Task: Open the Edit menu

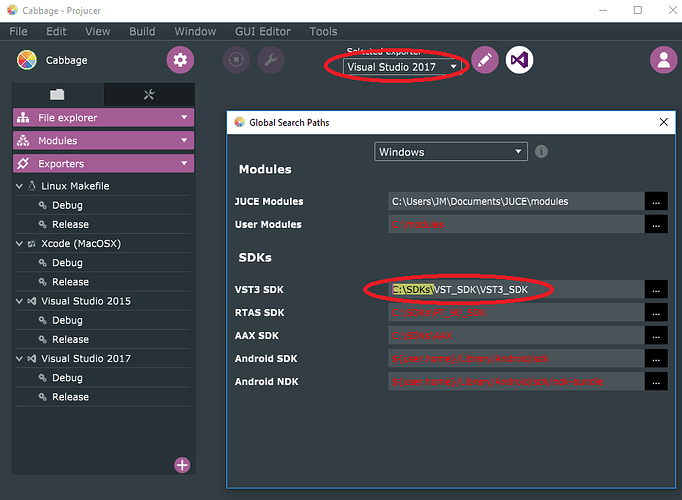Action: 56,31
